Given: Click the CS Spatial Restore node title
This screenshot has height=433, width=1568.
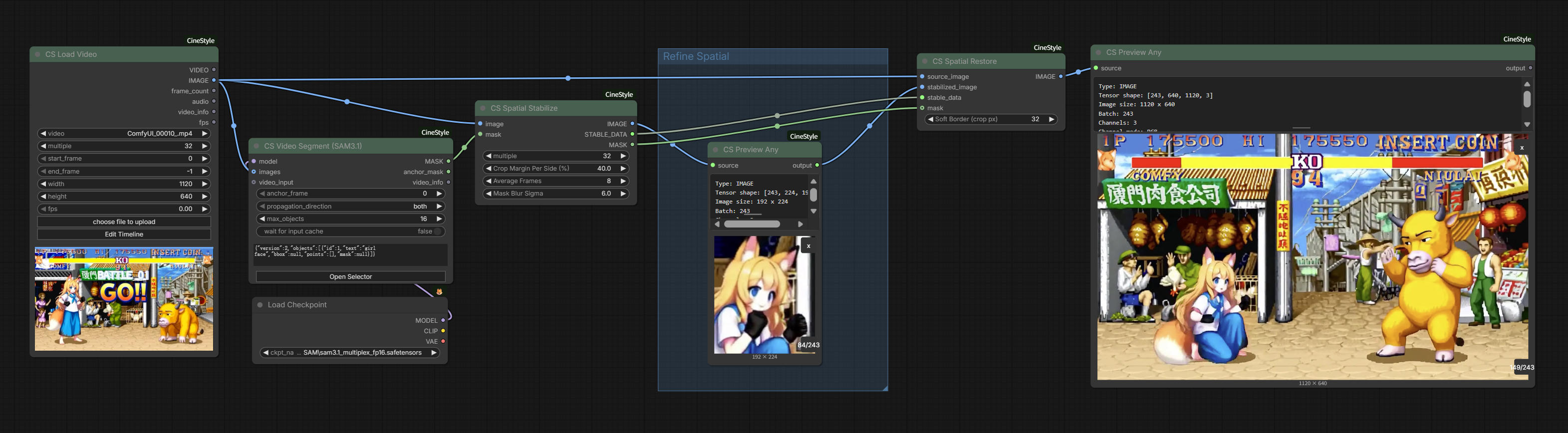Looking at the screenshot, I should [x=965, y=61].
